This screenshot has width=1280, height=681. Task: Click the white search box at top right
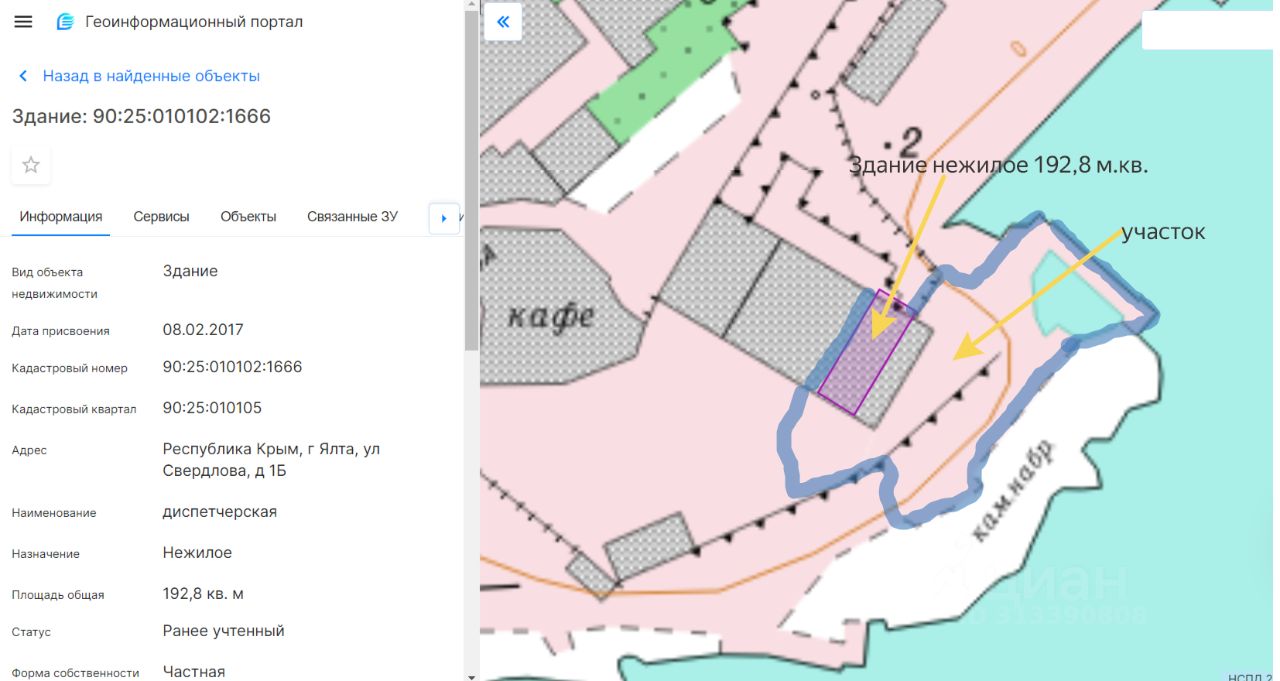click(1207, 31)
